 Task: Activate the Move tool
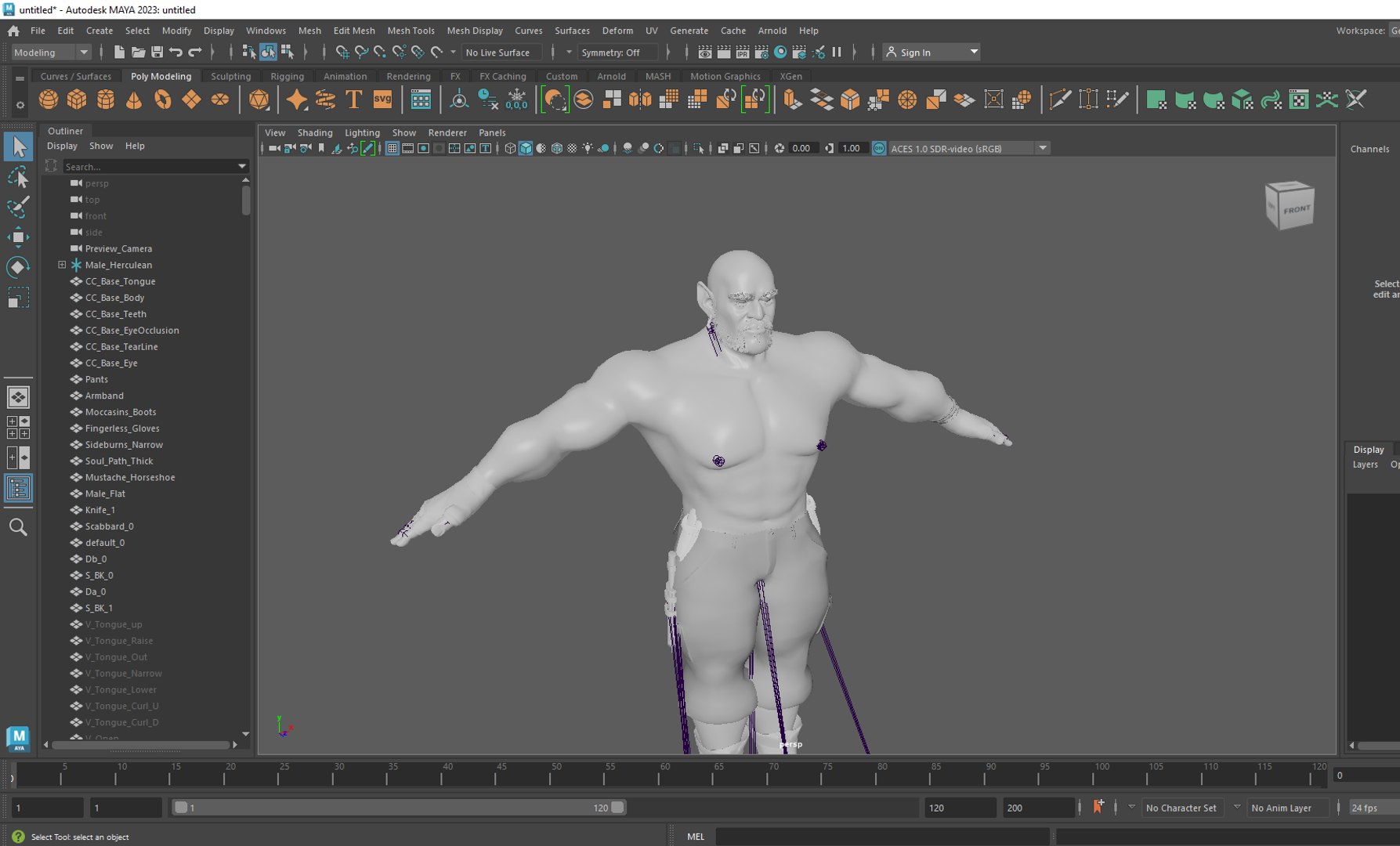coord(18,237)
